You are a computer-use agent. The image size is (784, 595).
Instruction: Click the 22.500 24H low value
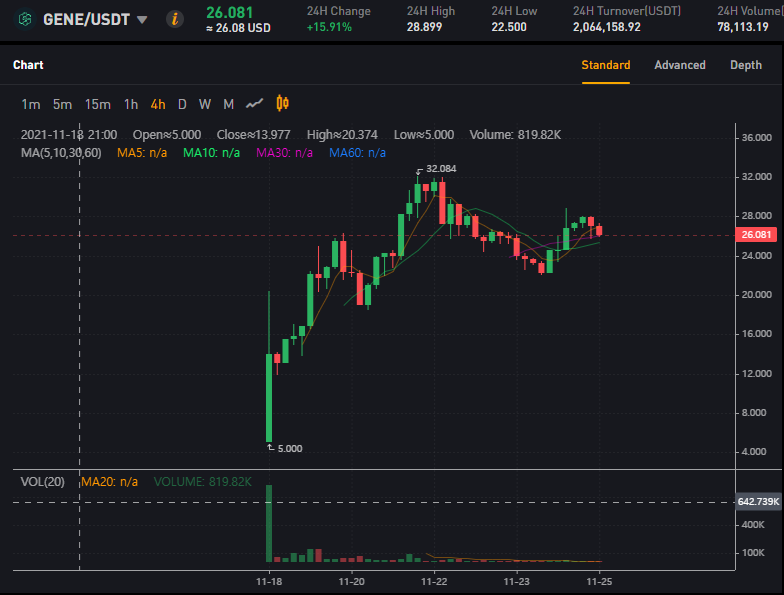(508, 27)
